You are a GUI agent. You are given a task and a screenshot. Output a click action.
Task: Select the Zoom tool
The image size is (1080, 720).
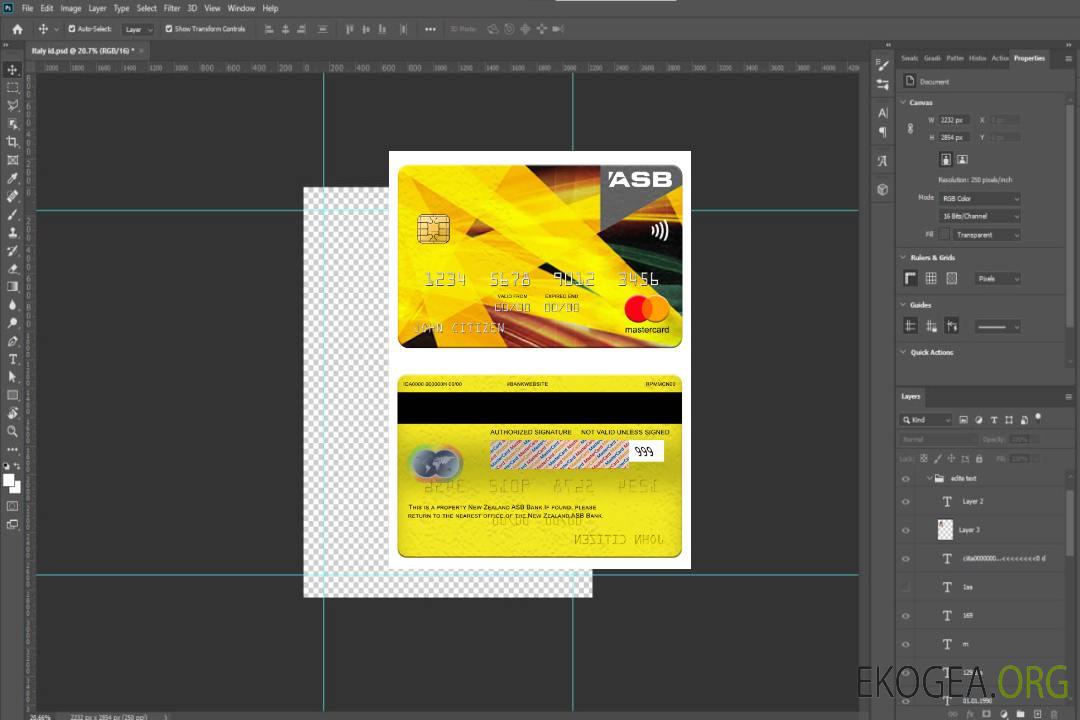click(x=12, y=431)
